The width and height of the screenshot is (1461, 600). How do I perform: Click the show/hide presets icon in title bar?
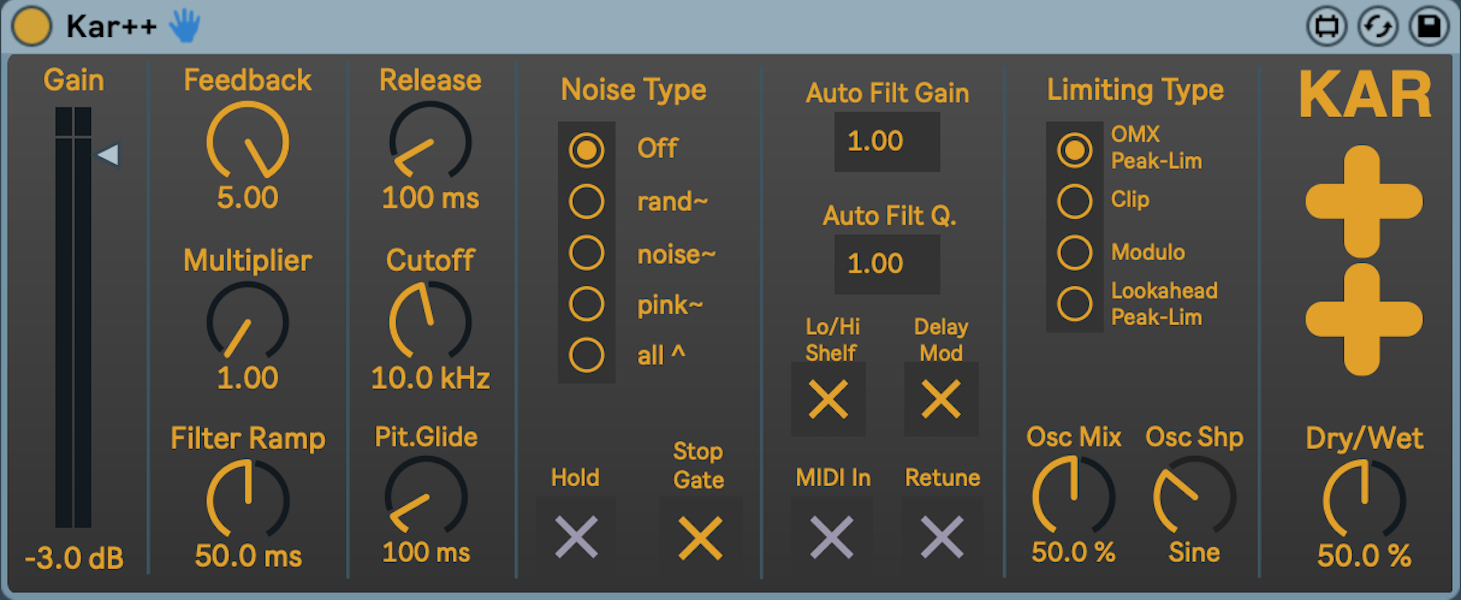click(1327, 27)
